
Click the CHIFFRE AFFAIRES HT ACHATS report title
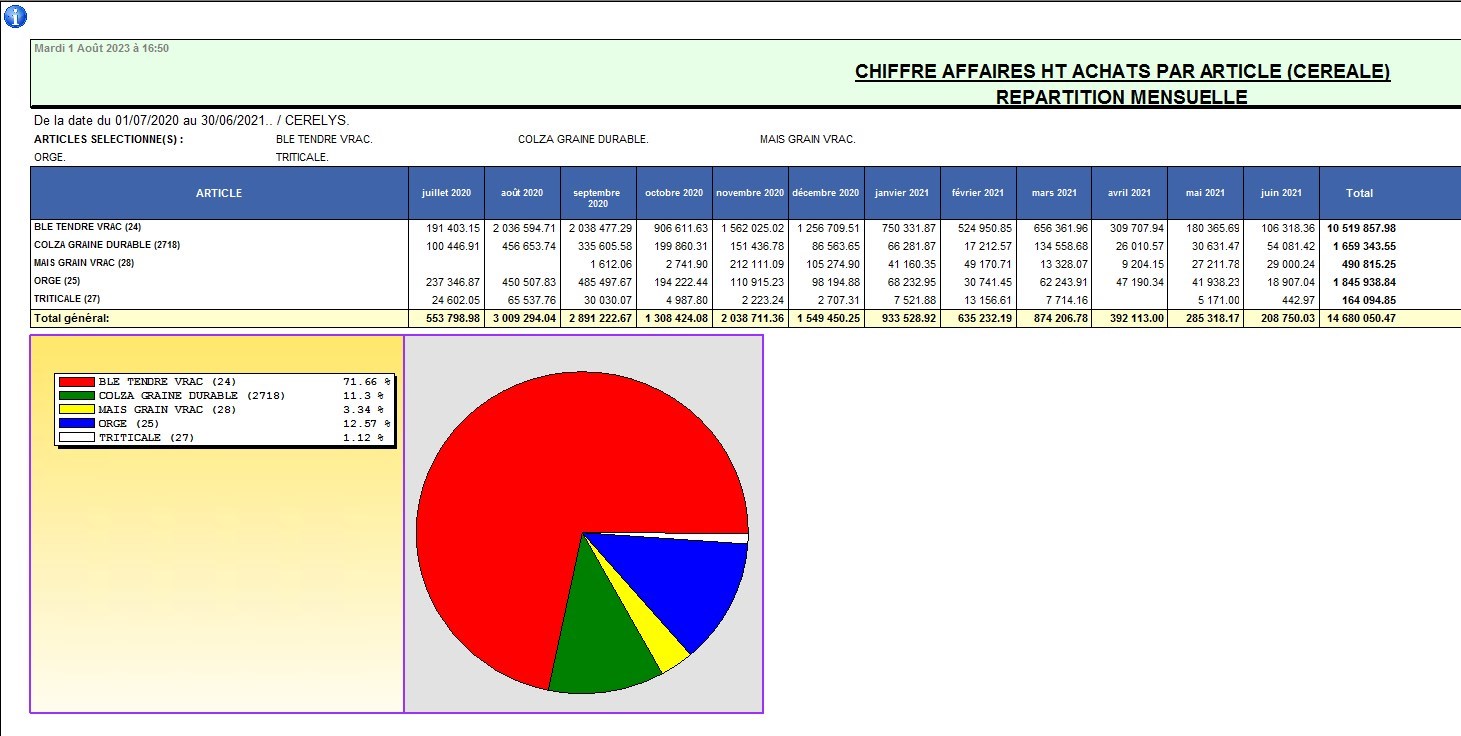pyautogui.click(x=1122, y=72)
